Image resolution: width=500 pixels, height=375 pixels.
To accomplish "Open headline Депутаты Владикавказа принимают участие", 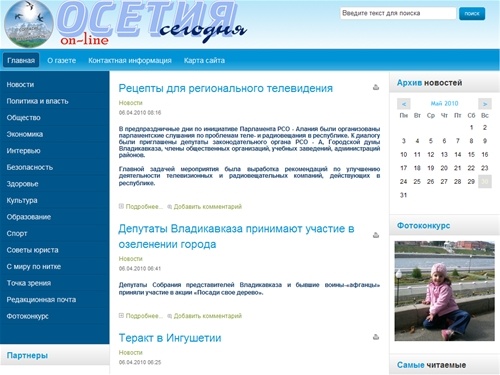I will tap(236, 236).
